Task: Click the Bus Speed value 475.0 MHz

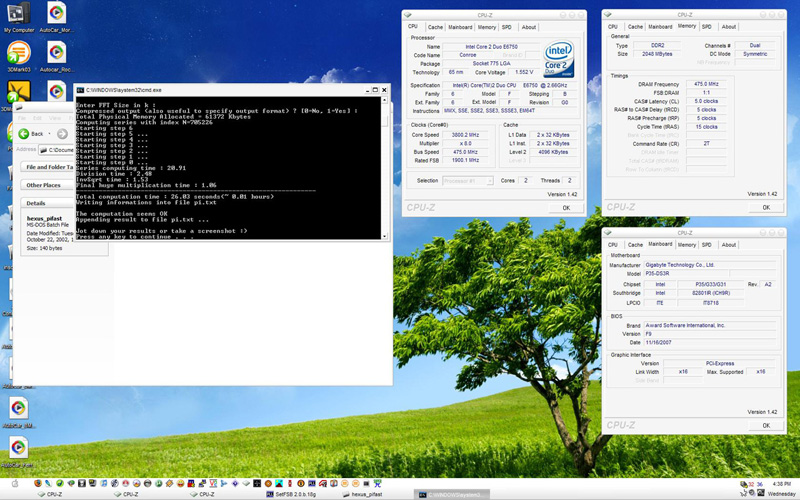Action: click(465, 152)
